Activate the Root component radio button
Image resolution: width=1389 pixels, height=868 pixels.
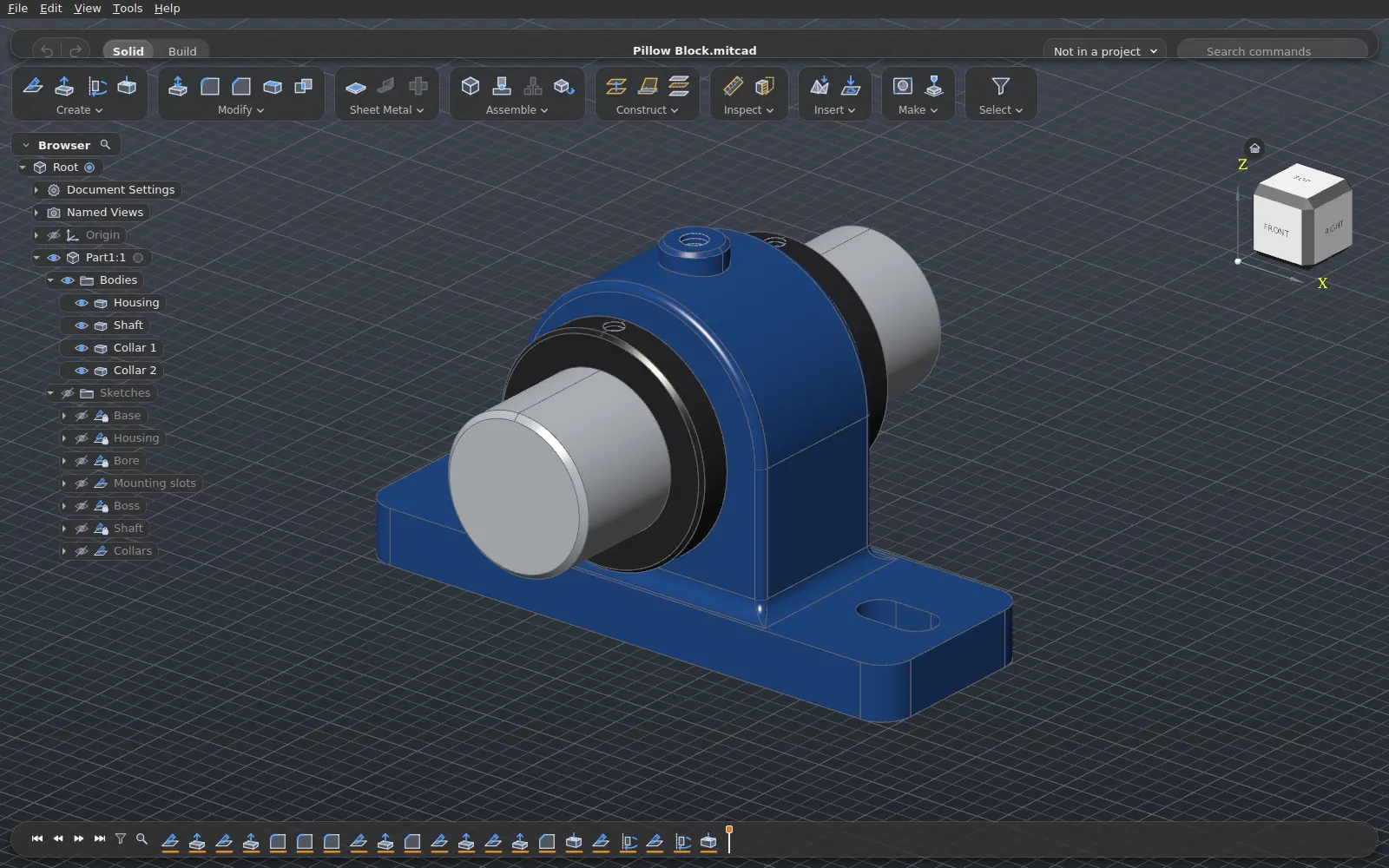[89, 168]
